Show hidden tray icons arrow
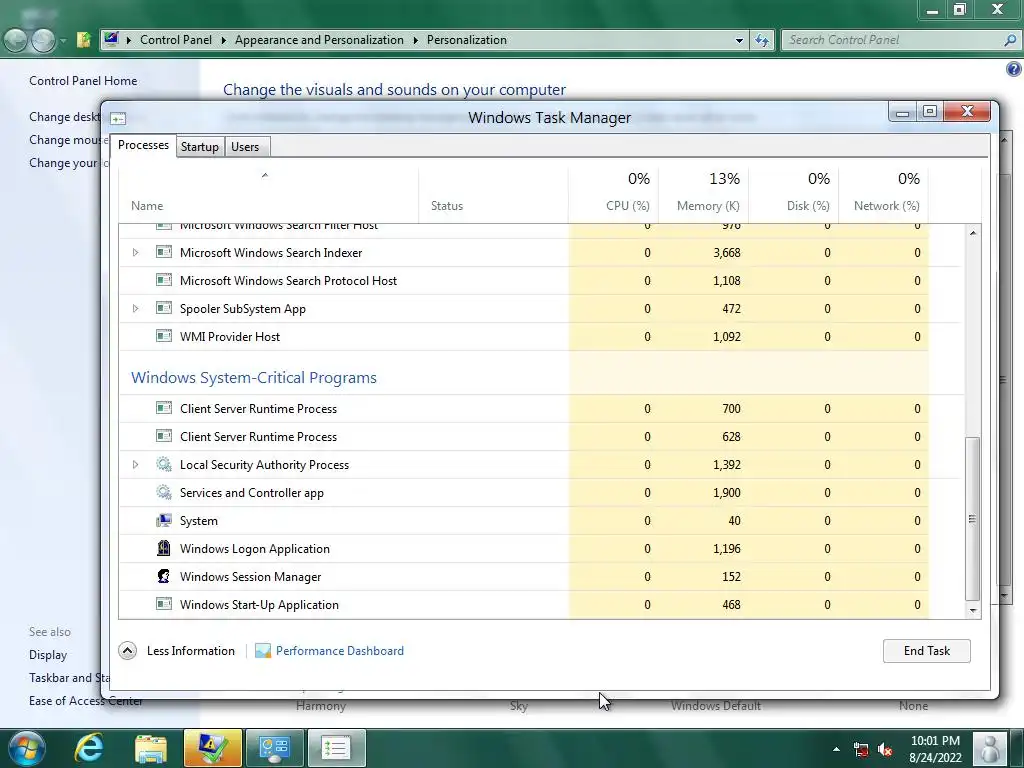 tap(837, 749)
